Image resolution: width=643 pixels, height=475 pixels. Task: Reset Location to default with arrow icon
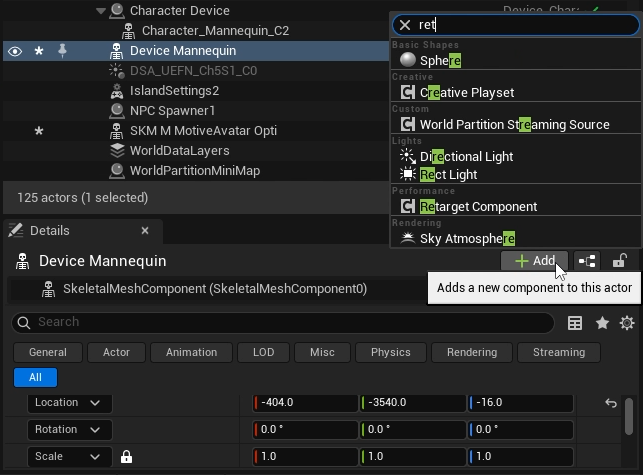(611, 403)
